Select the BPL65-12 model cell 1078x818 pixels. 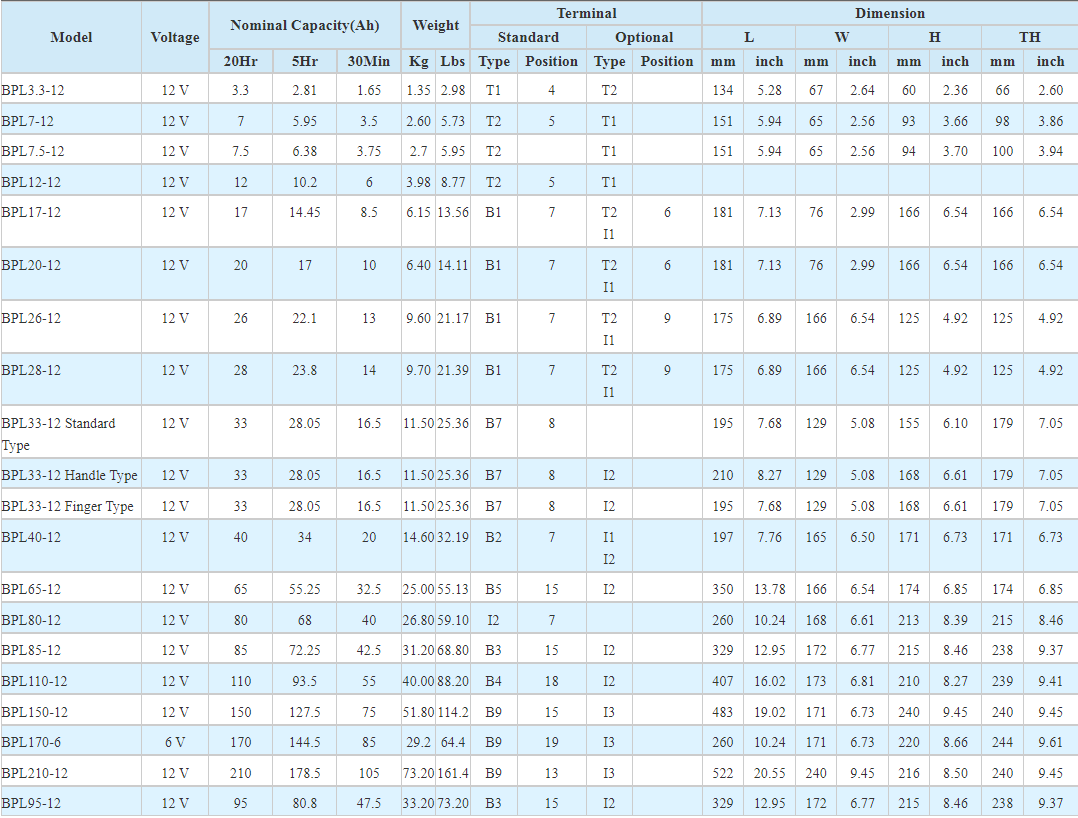point(31,589)
